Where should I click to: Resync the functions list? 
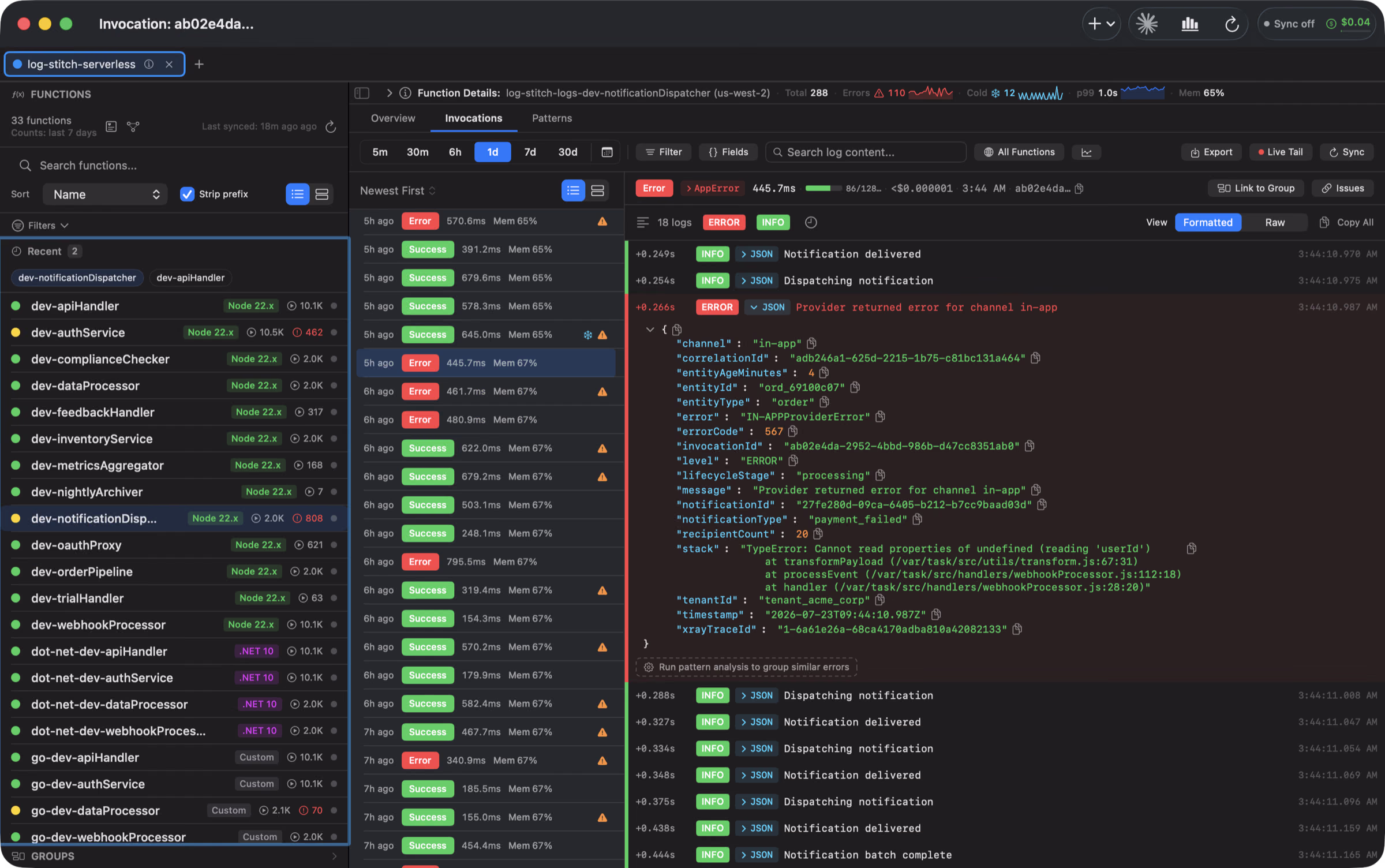coord(331,126)
